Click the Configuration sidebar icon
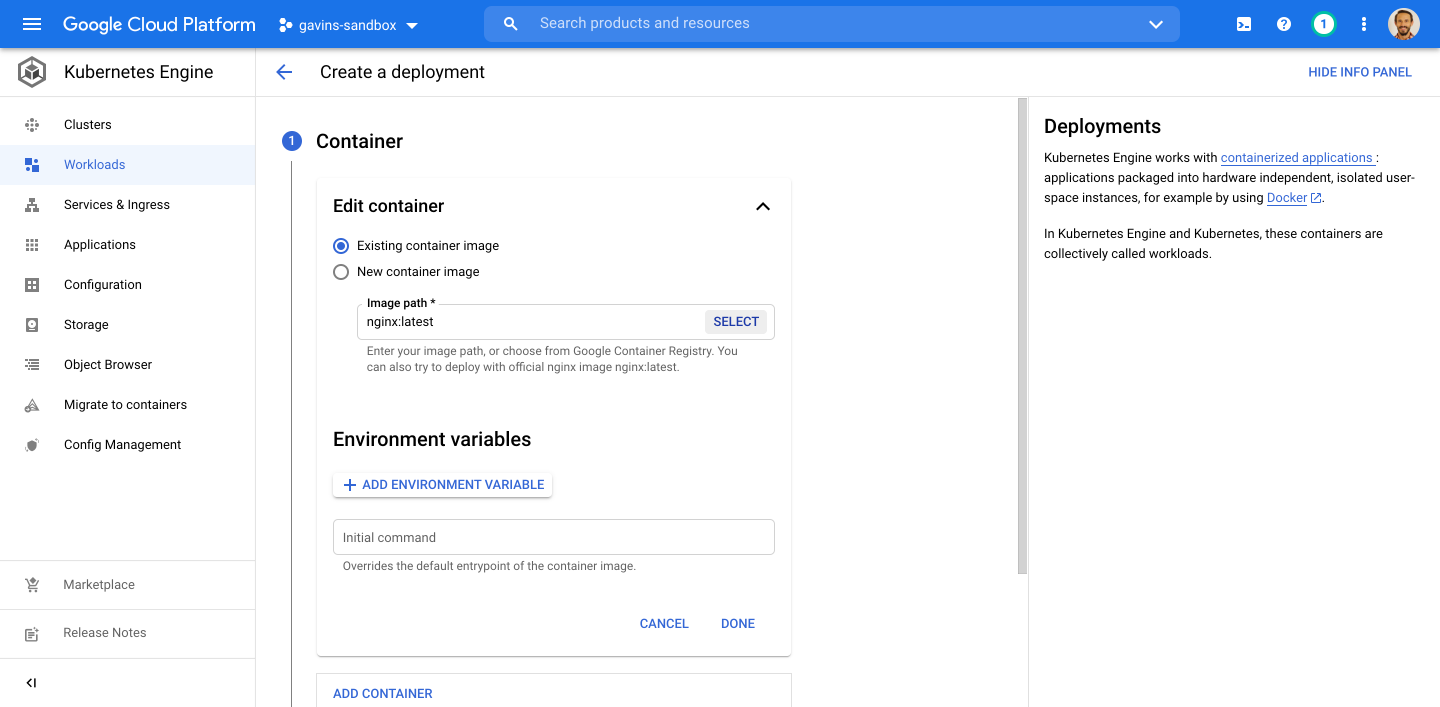This screenshot has height=707, width=1440. pos(31,284)
